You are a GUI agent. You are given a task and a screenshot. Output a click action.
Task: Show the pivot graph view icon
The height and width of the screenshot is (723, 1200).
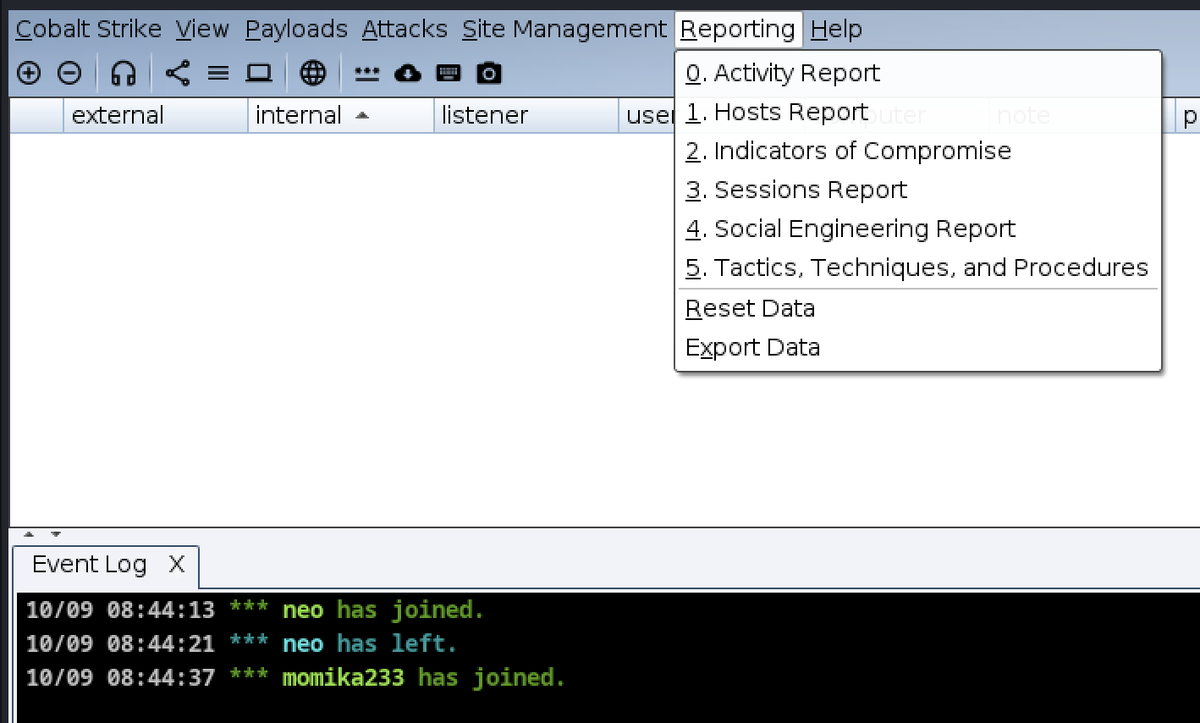[178, 73]
